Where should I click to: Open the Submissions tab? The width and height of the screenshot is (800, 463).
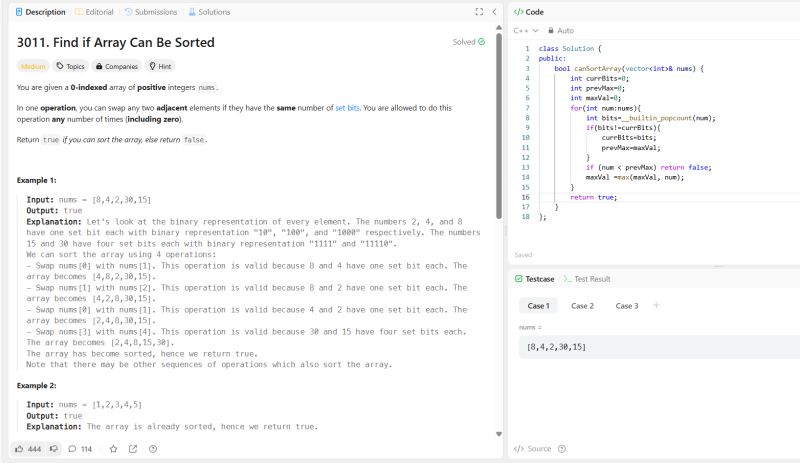tap(148, 12)
